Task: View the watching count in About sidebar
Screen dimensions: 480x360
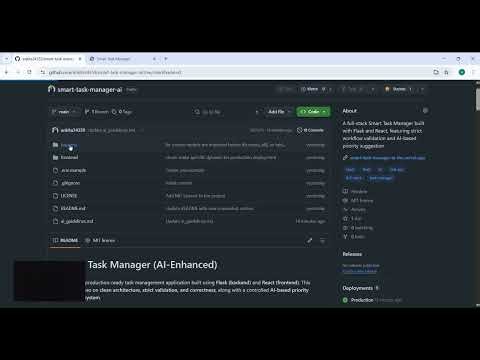Action: (358, 228)
